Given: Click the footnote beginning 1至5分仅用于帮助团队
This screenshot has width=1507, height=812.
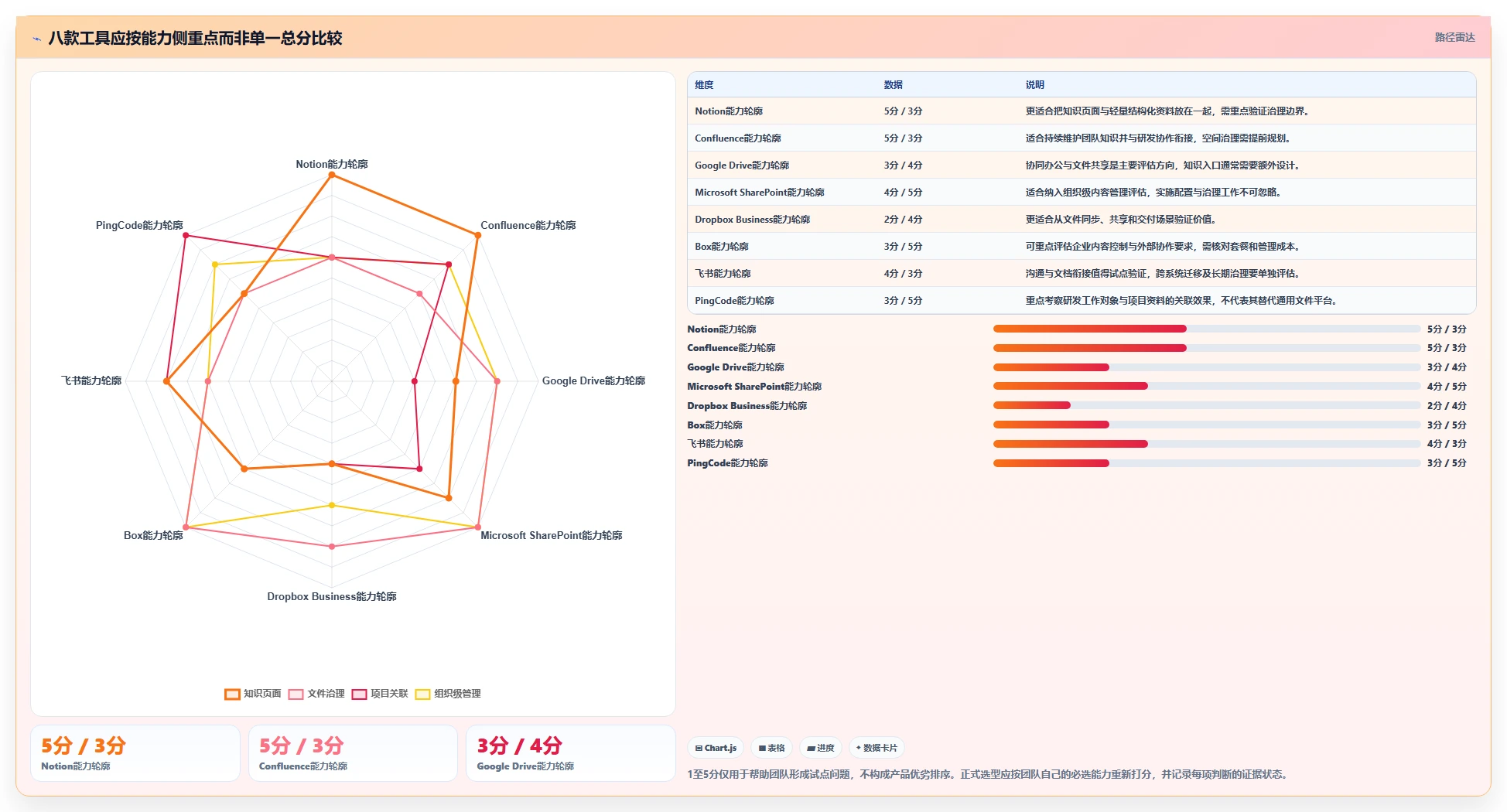Looking at the screenshot, I should tap(989, 774).
